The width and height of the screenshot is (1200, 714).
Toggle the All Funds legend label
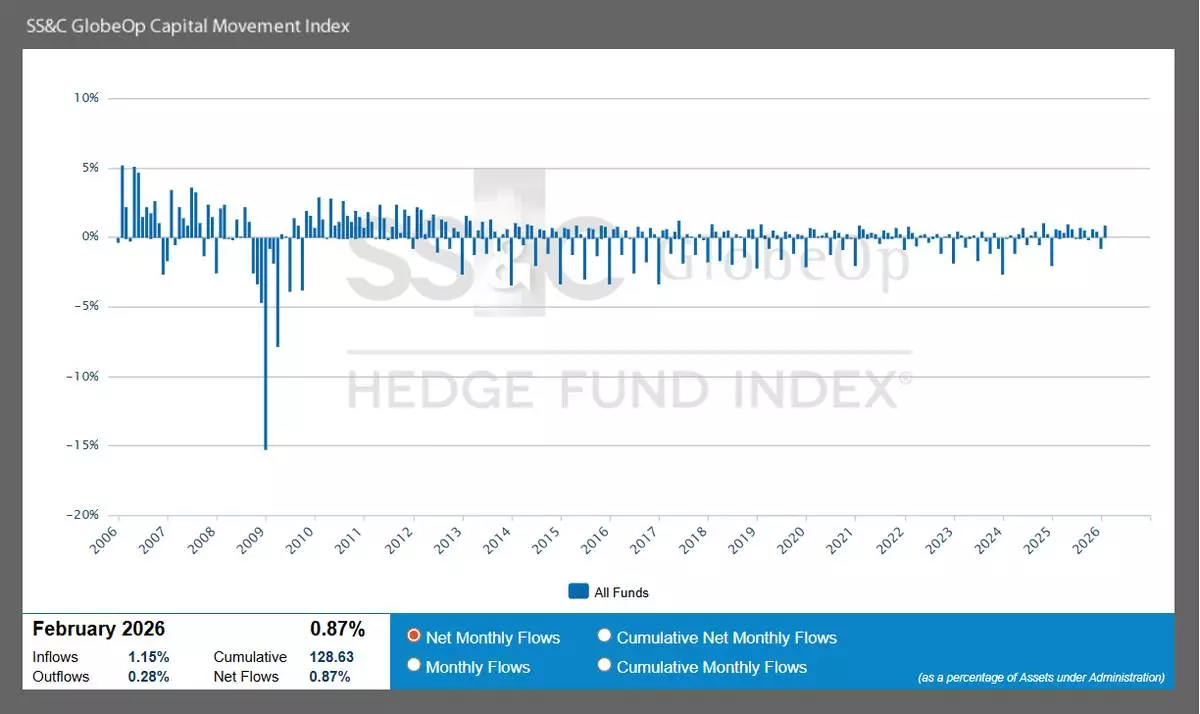pos(621,593)
